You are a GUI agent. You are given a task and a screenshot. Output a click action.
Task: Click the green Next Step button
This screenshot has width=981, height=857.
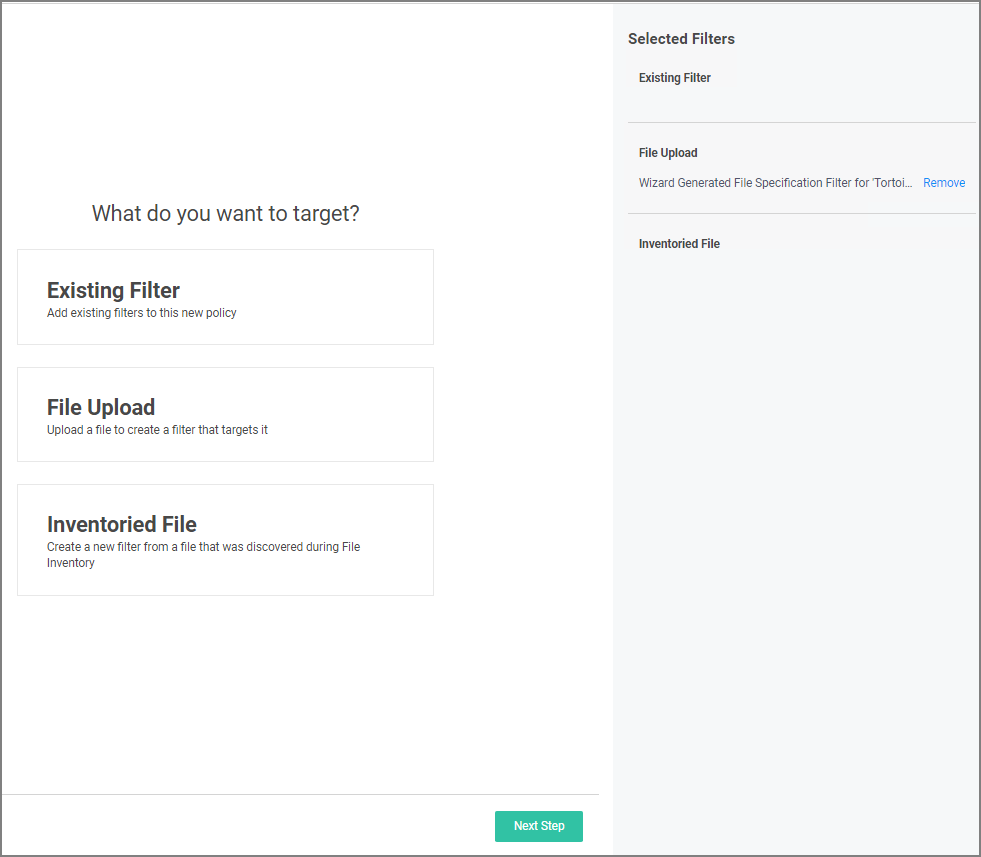click(x=538, y=826)
